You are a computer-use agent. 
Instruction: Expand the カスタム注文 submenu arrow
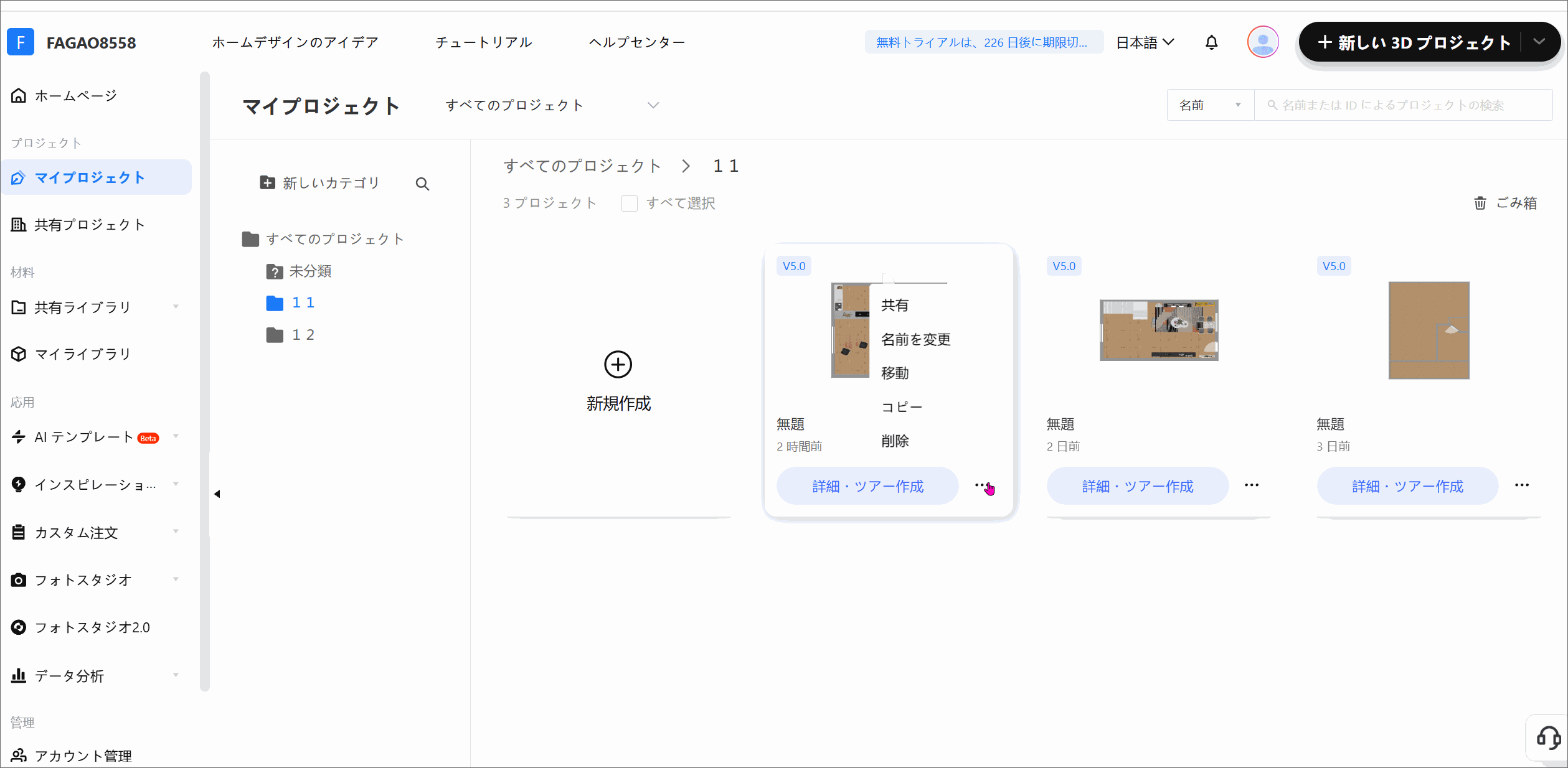[x=176, y=532]
